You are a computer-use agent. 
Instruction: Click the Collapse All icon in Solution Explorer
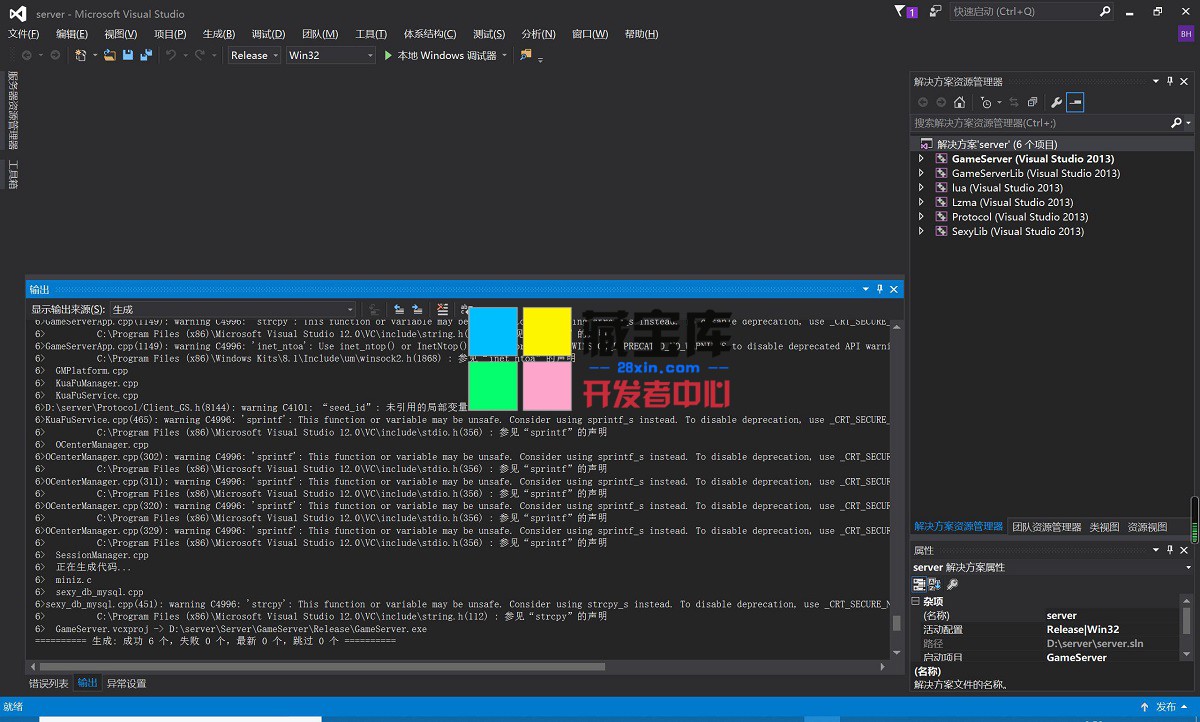(1032, 102)
